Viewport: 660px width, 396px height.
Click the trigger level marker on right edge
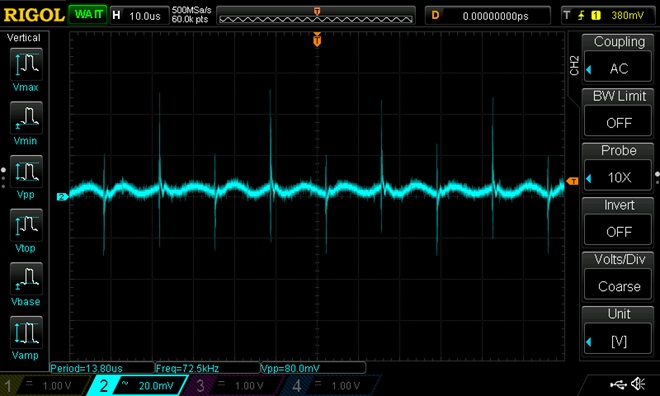(572, 181)
